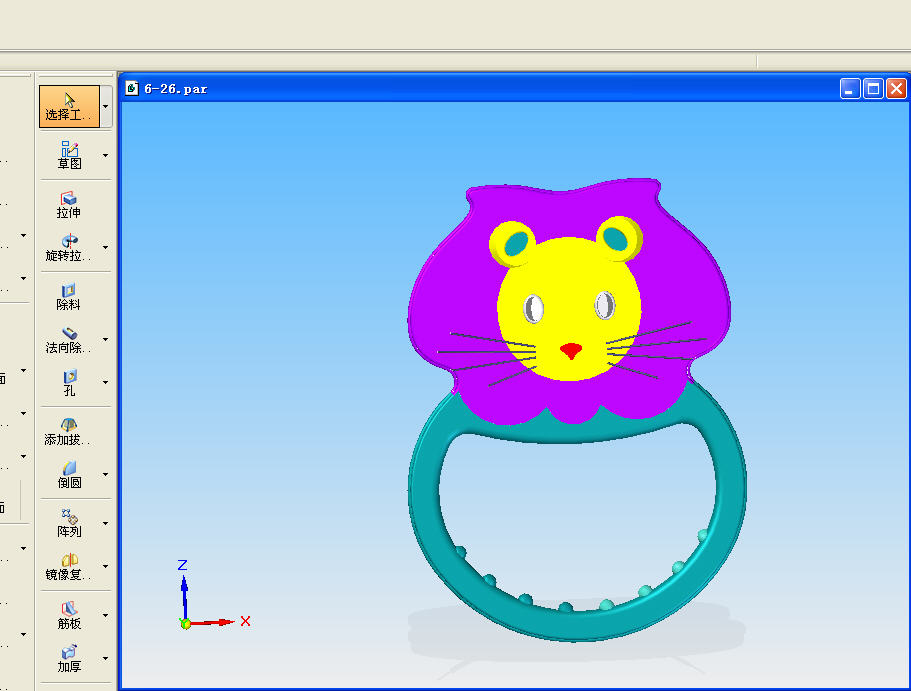The height and width of the screenshot is (691, 911).
Task: Select the 倒圆 (Round) tool
Action: (x=69, y=475)
